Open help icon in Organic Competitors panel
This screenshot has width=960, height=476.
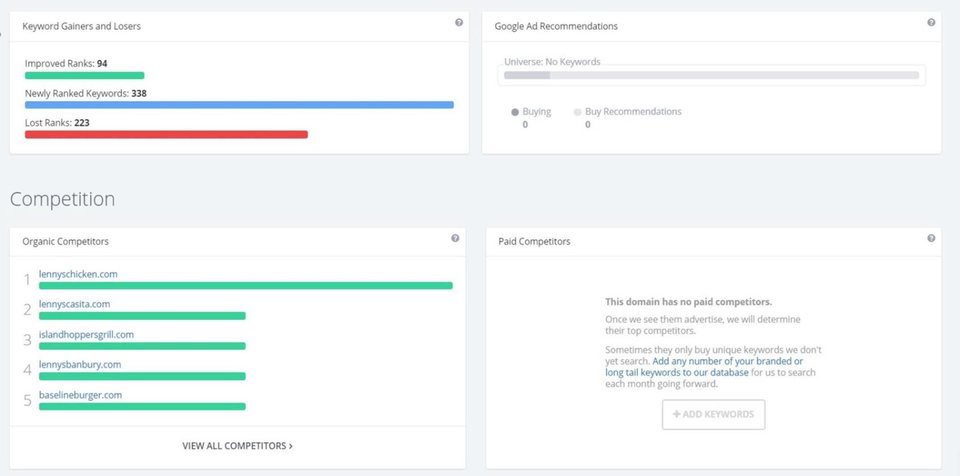coord(455,238)
